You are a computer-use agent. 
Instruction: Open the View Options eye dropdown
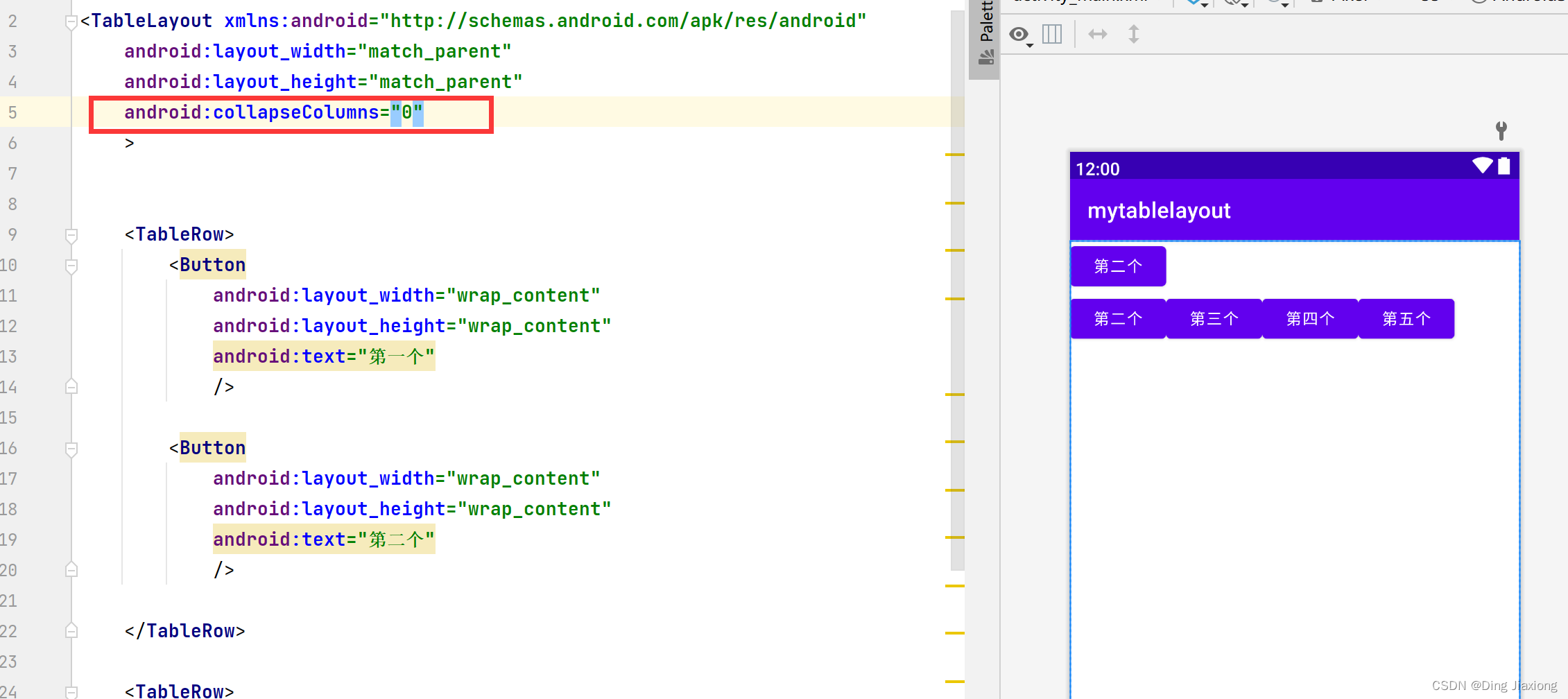pos(1020,35)
